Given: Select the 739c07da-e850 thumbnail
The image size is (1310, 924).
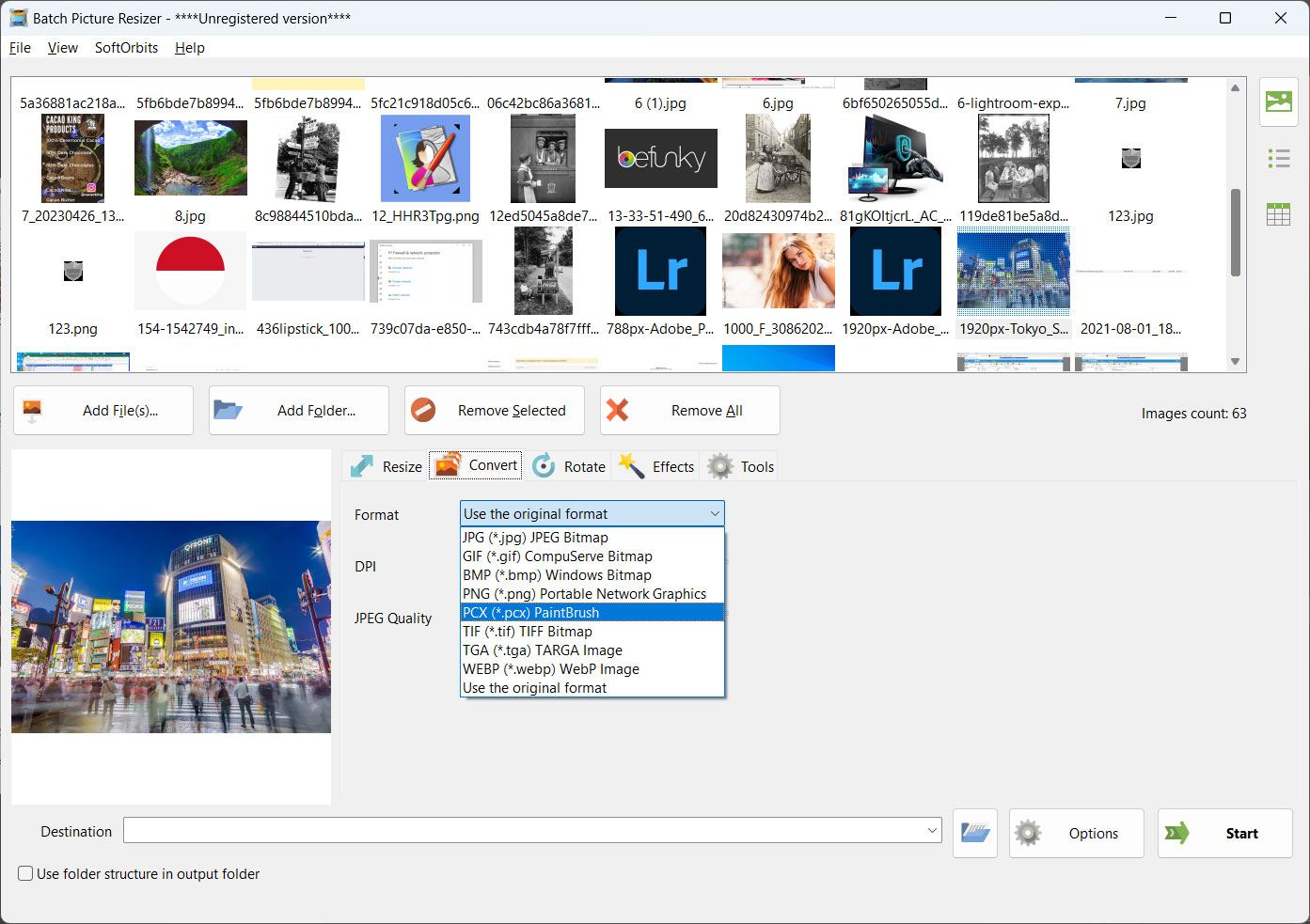Looking at the screenshot, I should [x=425, y=271].
